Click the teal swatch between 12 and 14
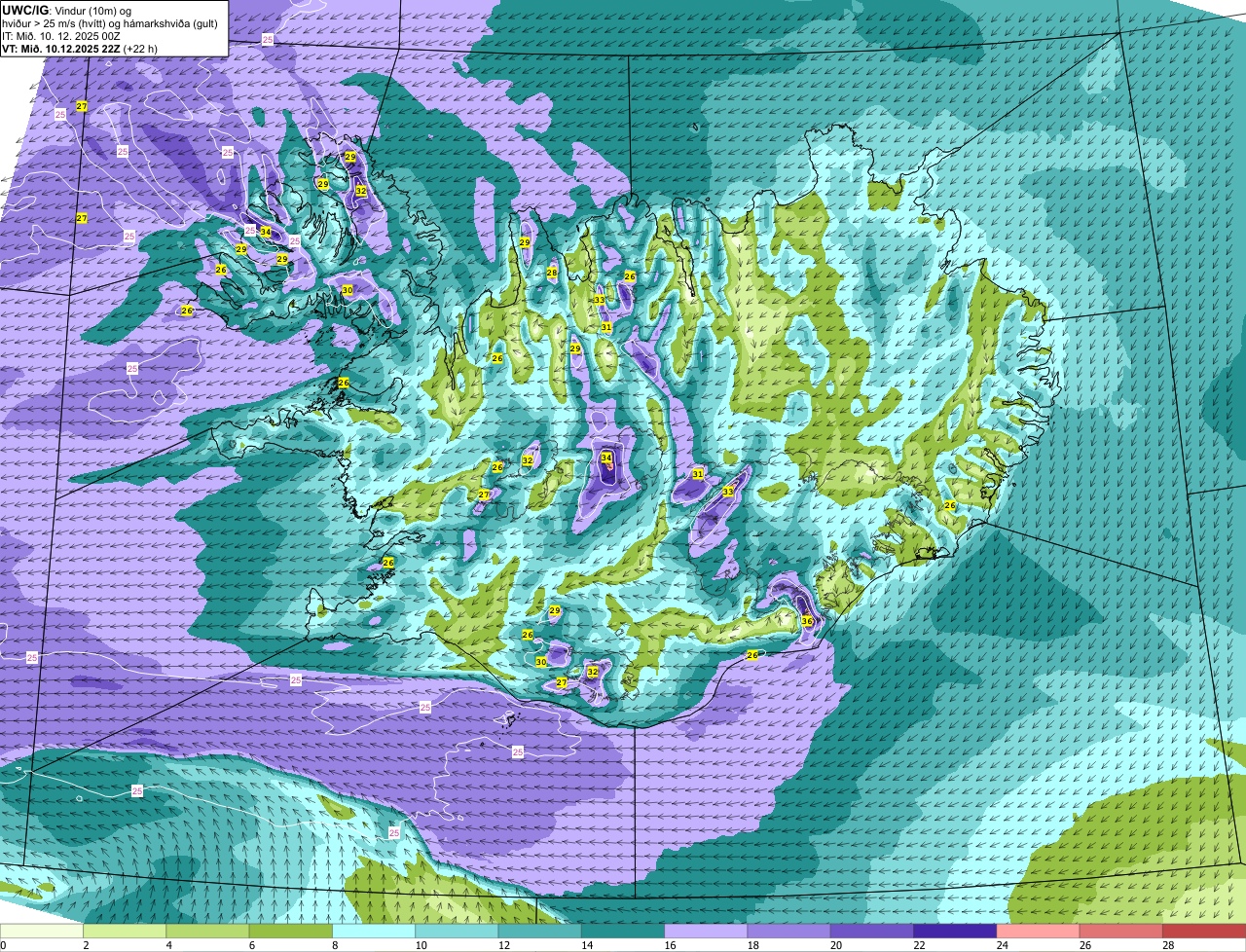 coord(540,932)
